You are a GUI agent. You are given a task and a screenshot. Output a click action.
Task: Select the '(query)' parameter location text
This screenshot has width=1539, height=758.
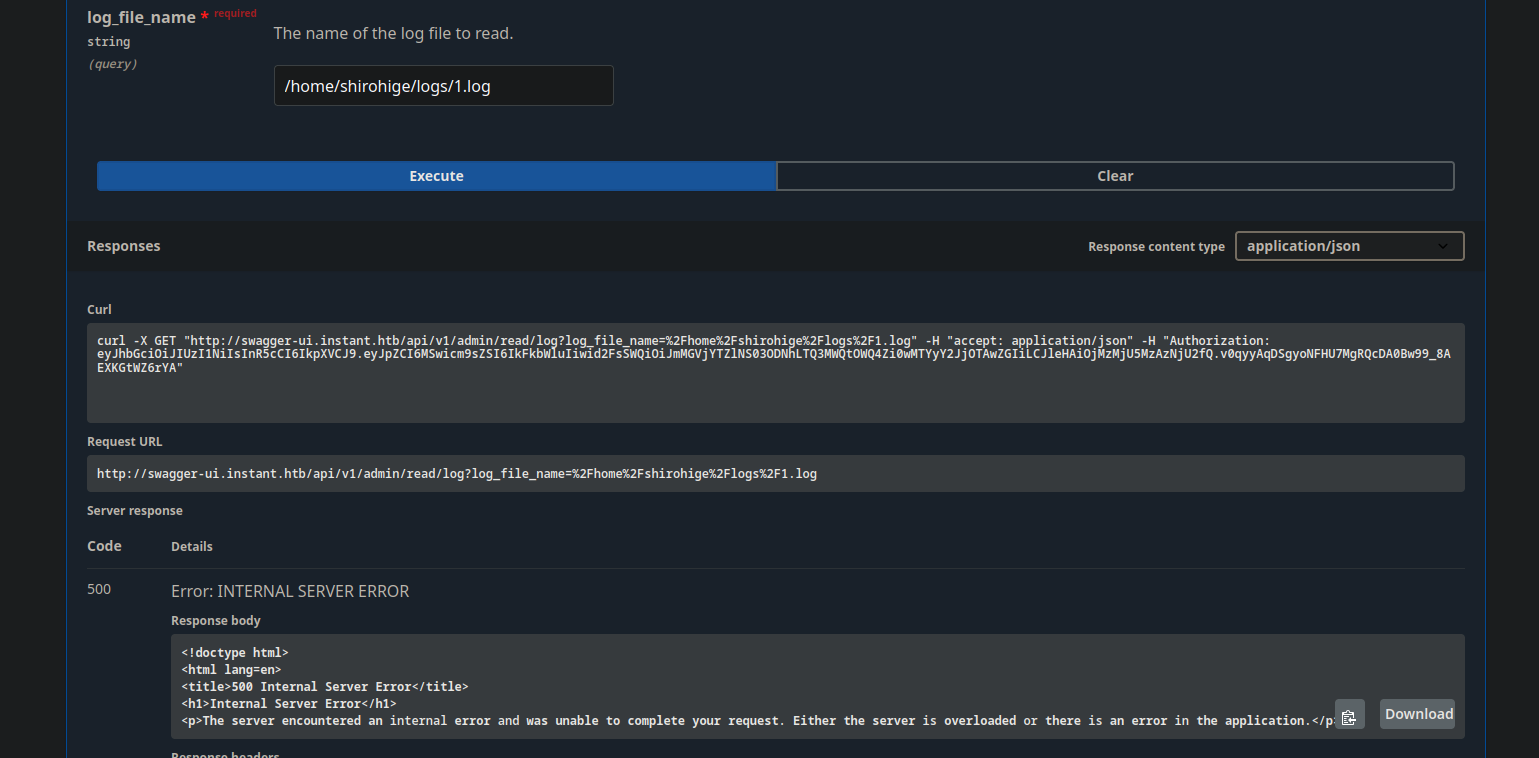pos(112,64)
